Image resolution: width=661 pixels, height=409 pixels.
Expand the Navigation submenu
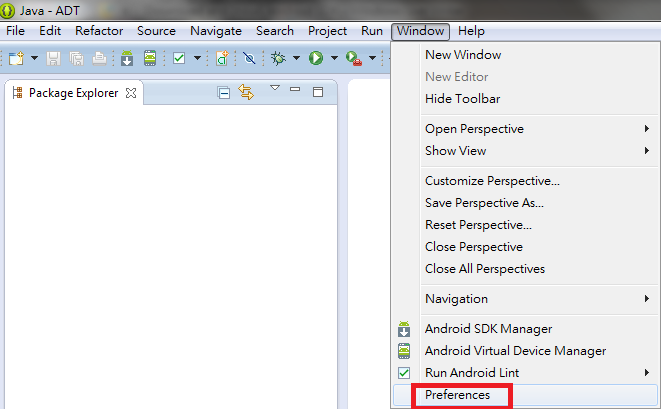tap(647, 299)
